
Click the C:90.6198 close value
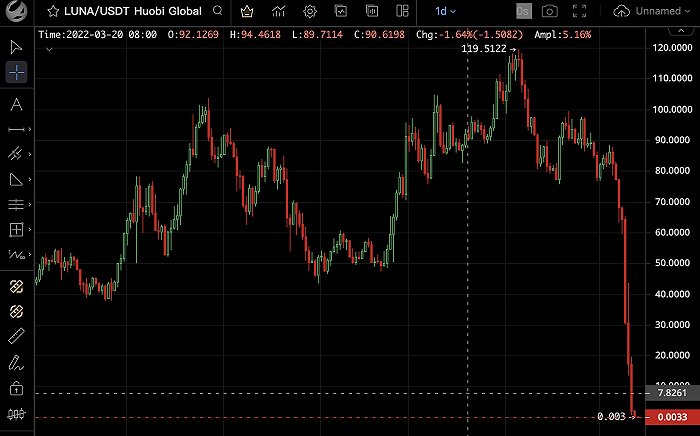pos(379,35)
